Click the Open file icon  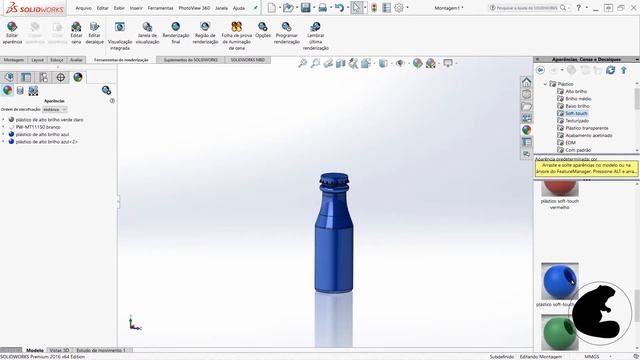coord(288,8)
